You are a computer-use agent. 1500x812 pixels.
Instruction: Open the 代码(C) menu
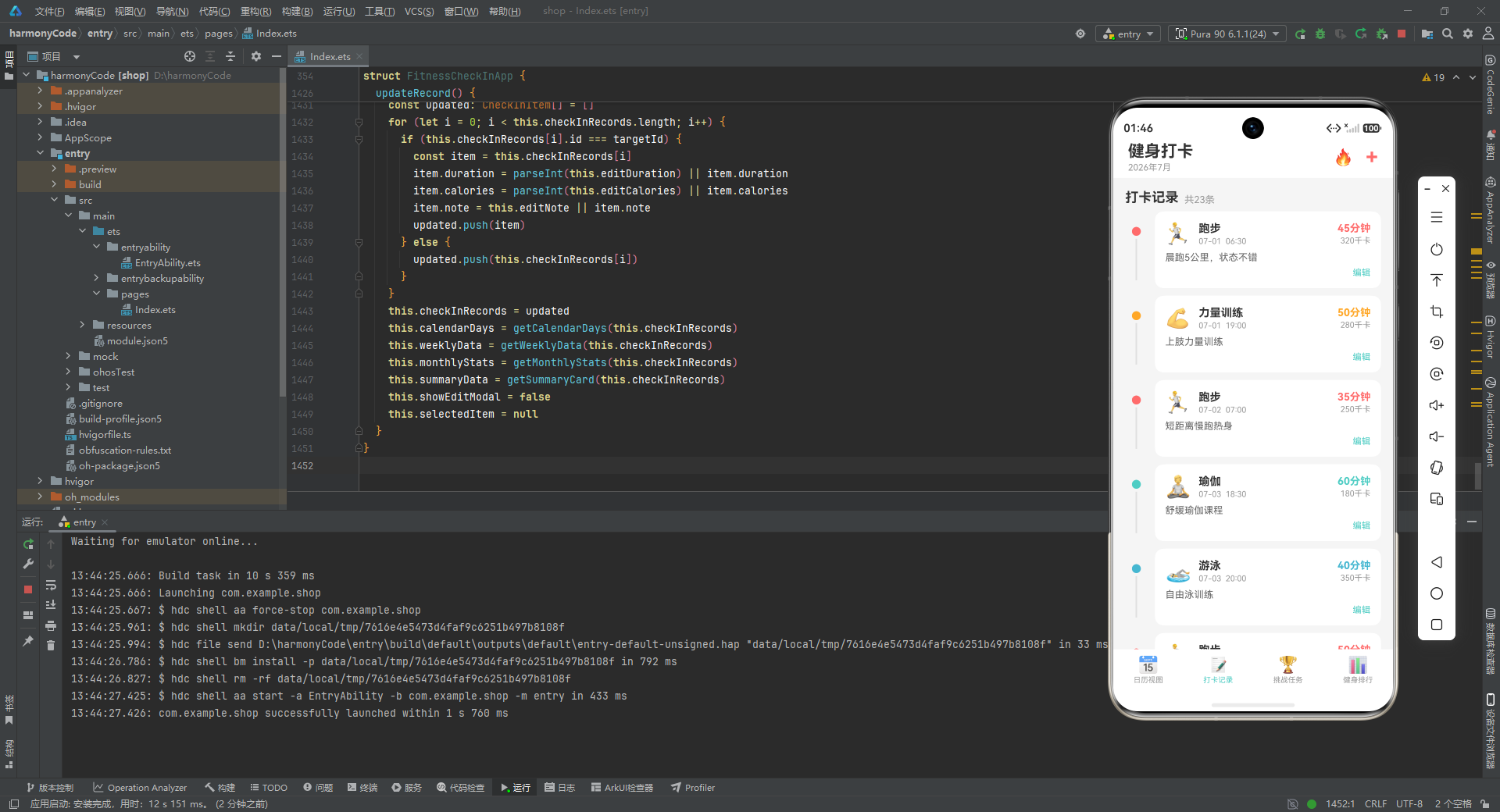pyautogui.click(x=214, y=11)
